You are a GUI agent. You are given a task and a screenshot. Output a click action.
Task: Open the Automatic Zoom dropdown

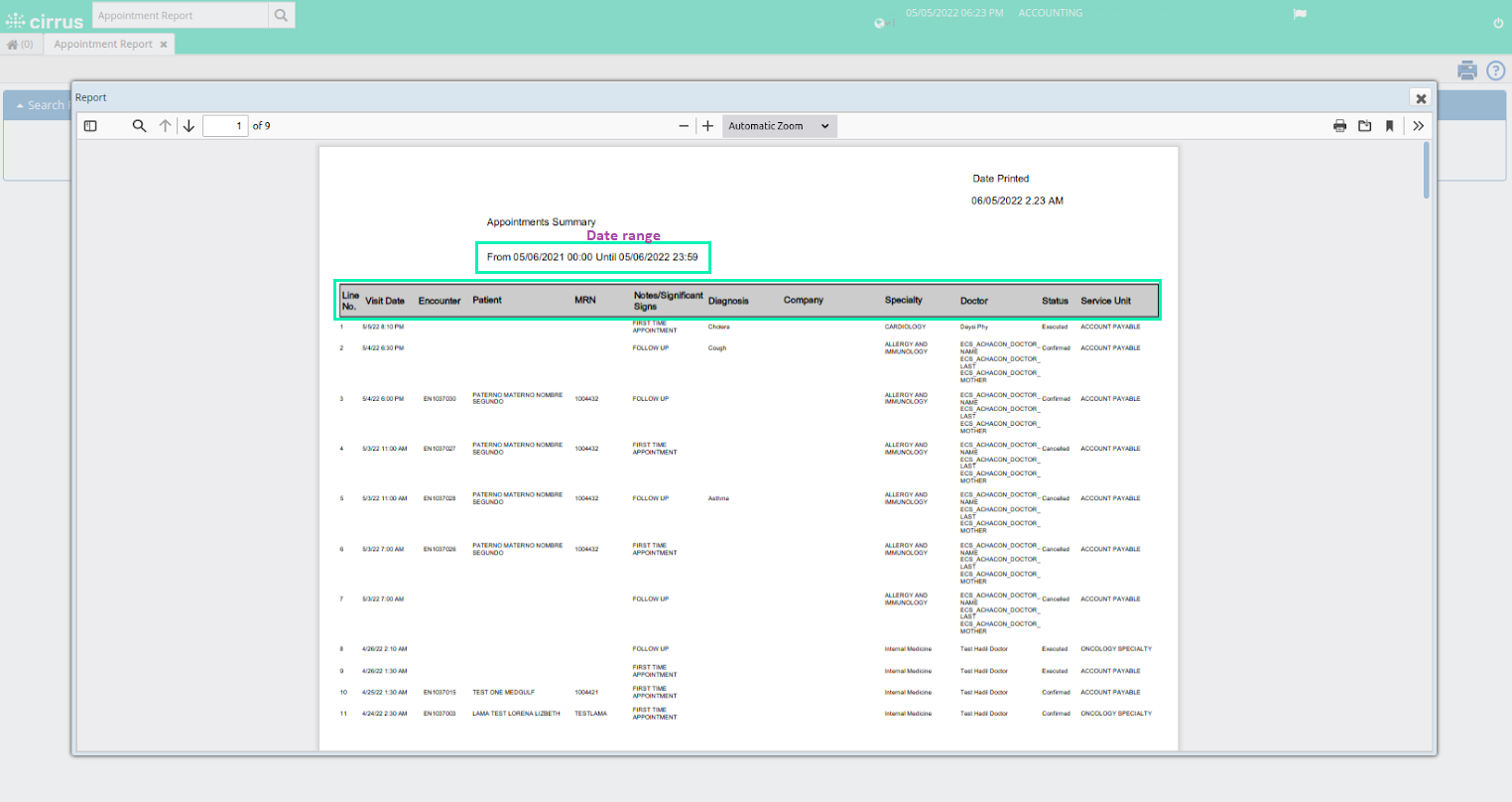point(779,126)
